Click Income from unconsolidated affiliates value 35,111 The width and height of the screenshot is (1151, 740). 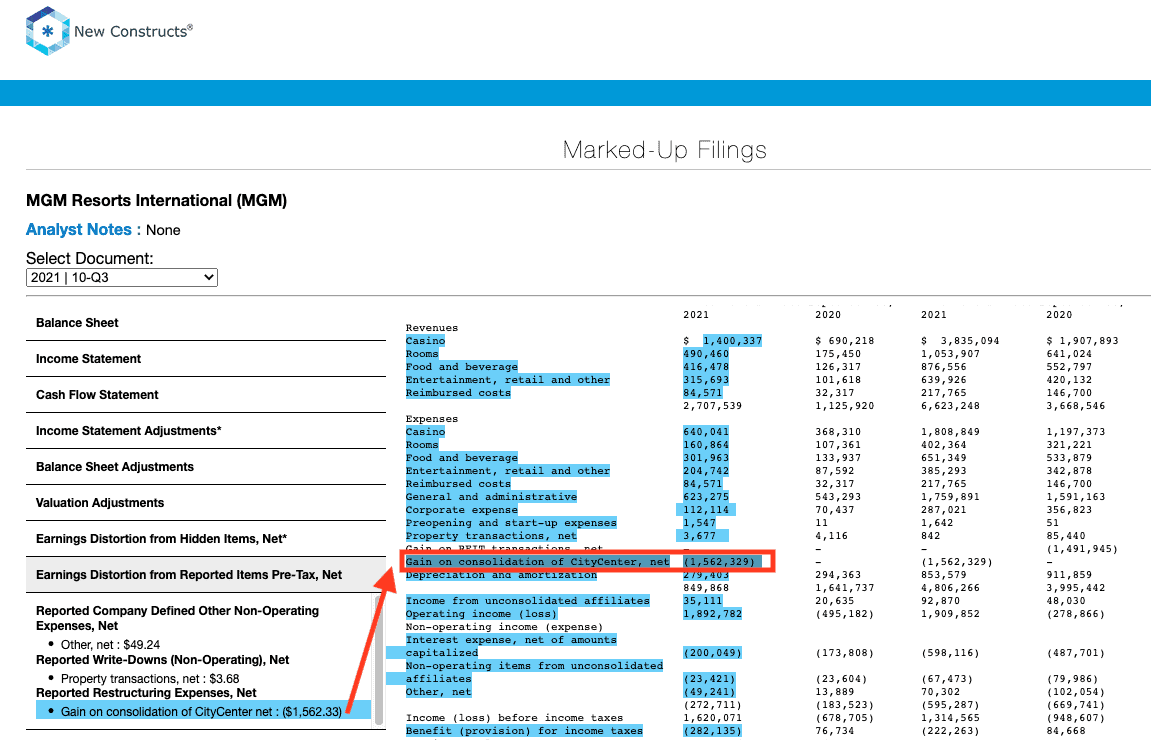(702, 601)
